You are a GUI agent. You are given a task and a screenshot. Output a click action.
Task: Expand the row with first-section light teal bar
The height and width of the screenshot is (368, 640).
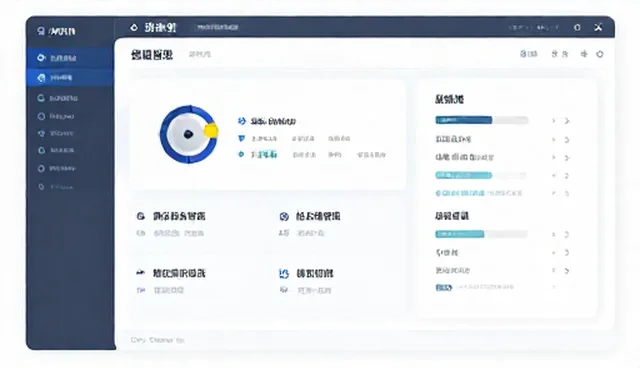point(567,176)
